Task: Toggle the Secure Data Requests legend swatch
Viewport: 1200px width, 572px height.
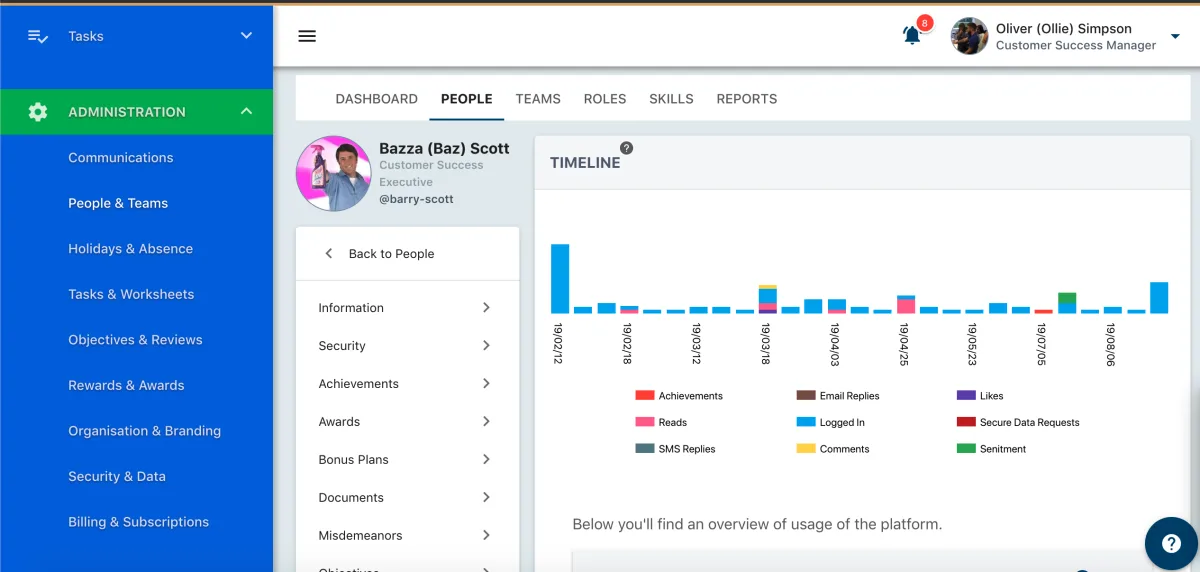Action: 966,422
